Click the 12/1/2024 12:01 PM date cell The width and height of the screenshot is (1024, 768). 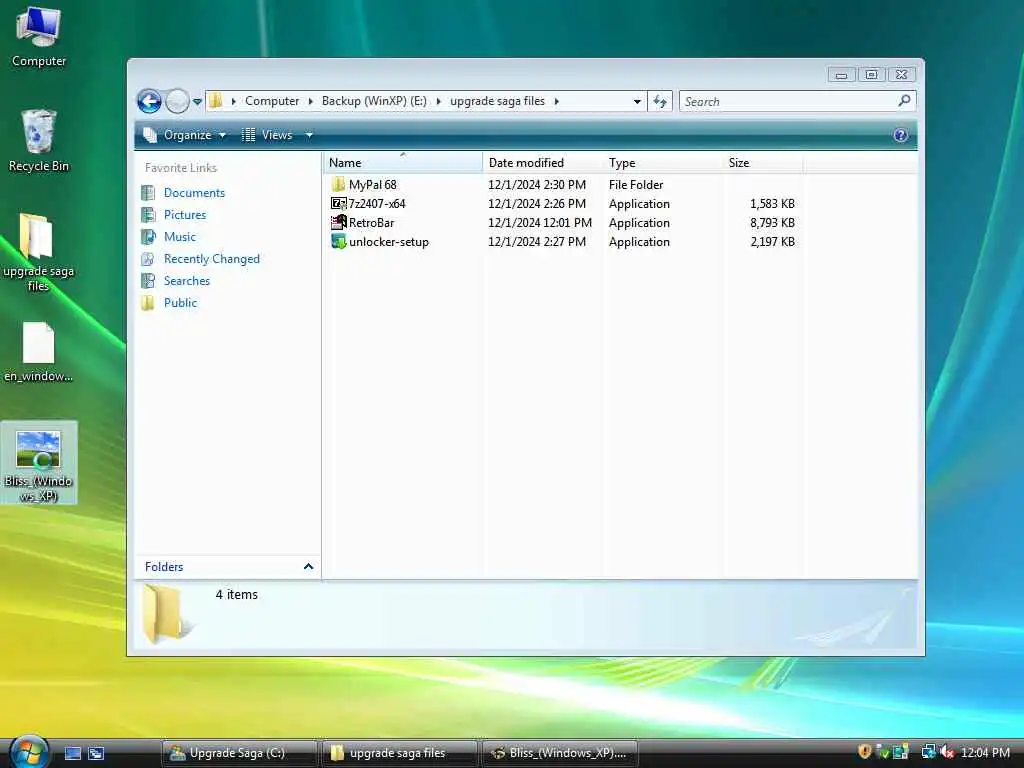540,223
